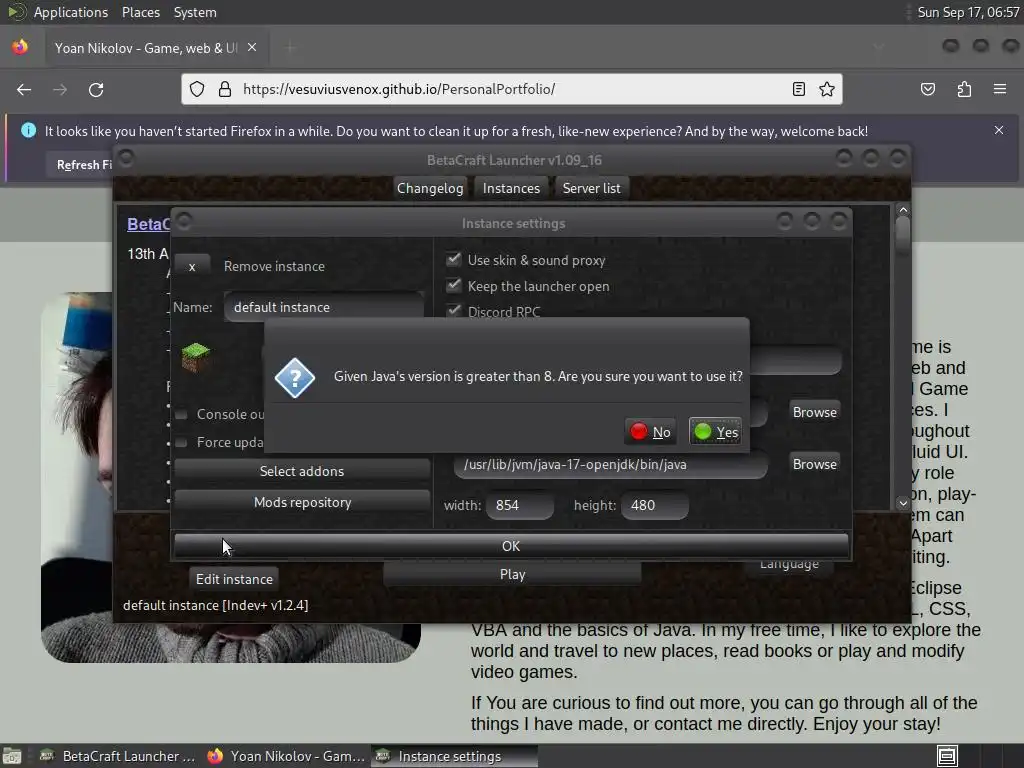Click the Language button in launcher
The width and height of the screenshot is (1024, 768).
(x=789, y=564)
